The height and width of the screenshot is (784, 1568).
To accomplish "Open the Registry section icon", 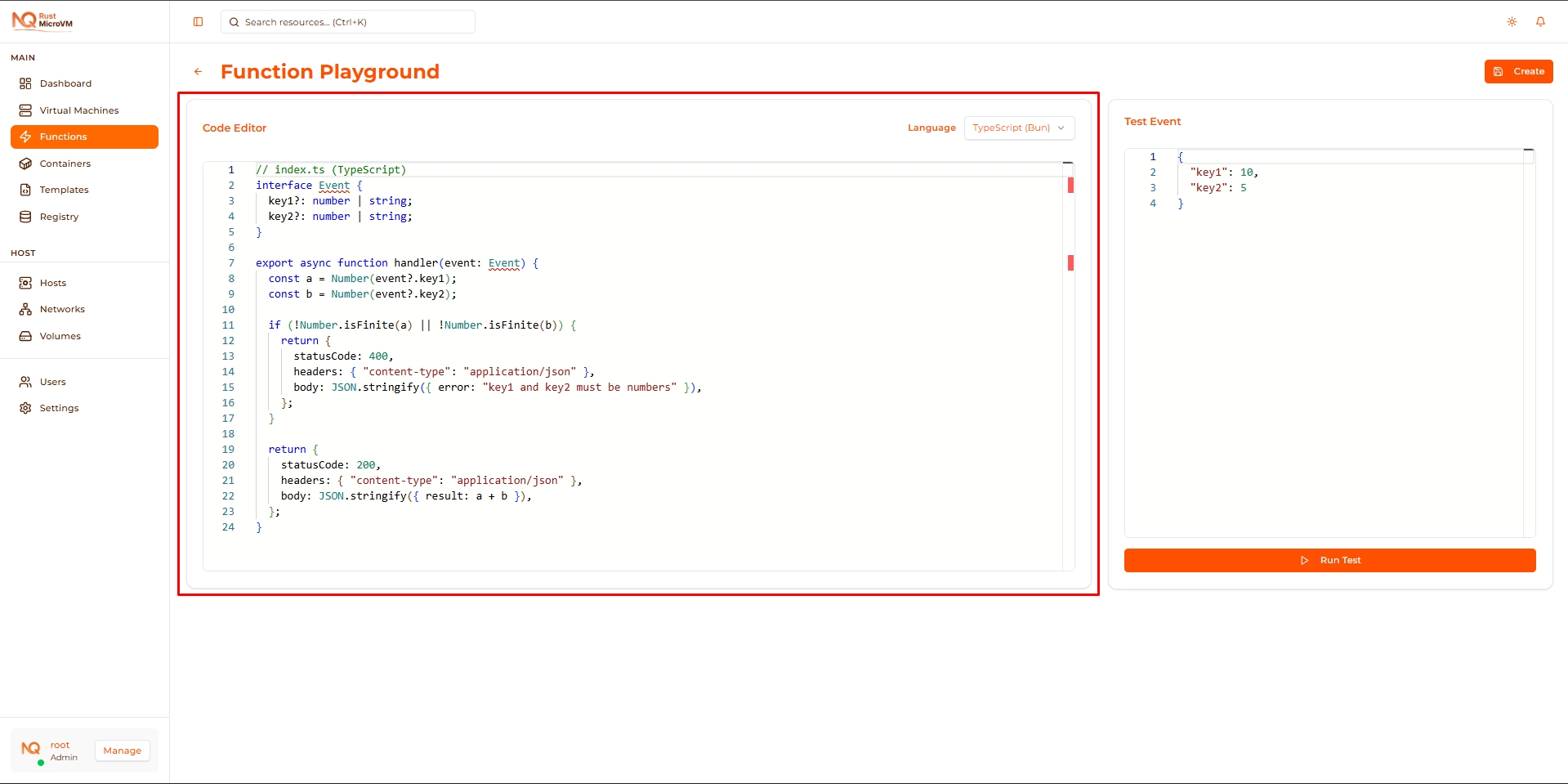I will 26,217.
